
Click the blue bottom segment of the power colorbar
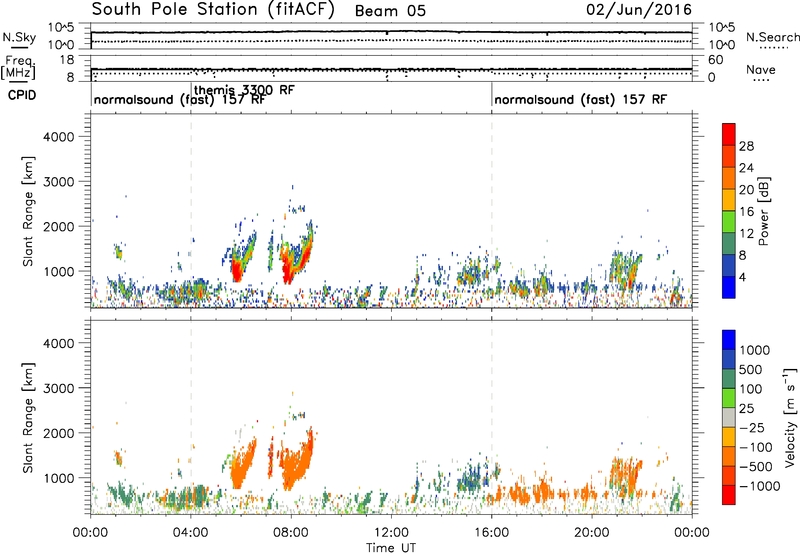729,287
